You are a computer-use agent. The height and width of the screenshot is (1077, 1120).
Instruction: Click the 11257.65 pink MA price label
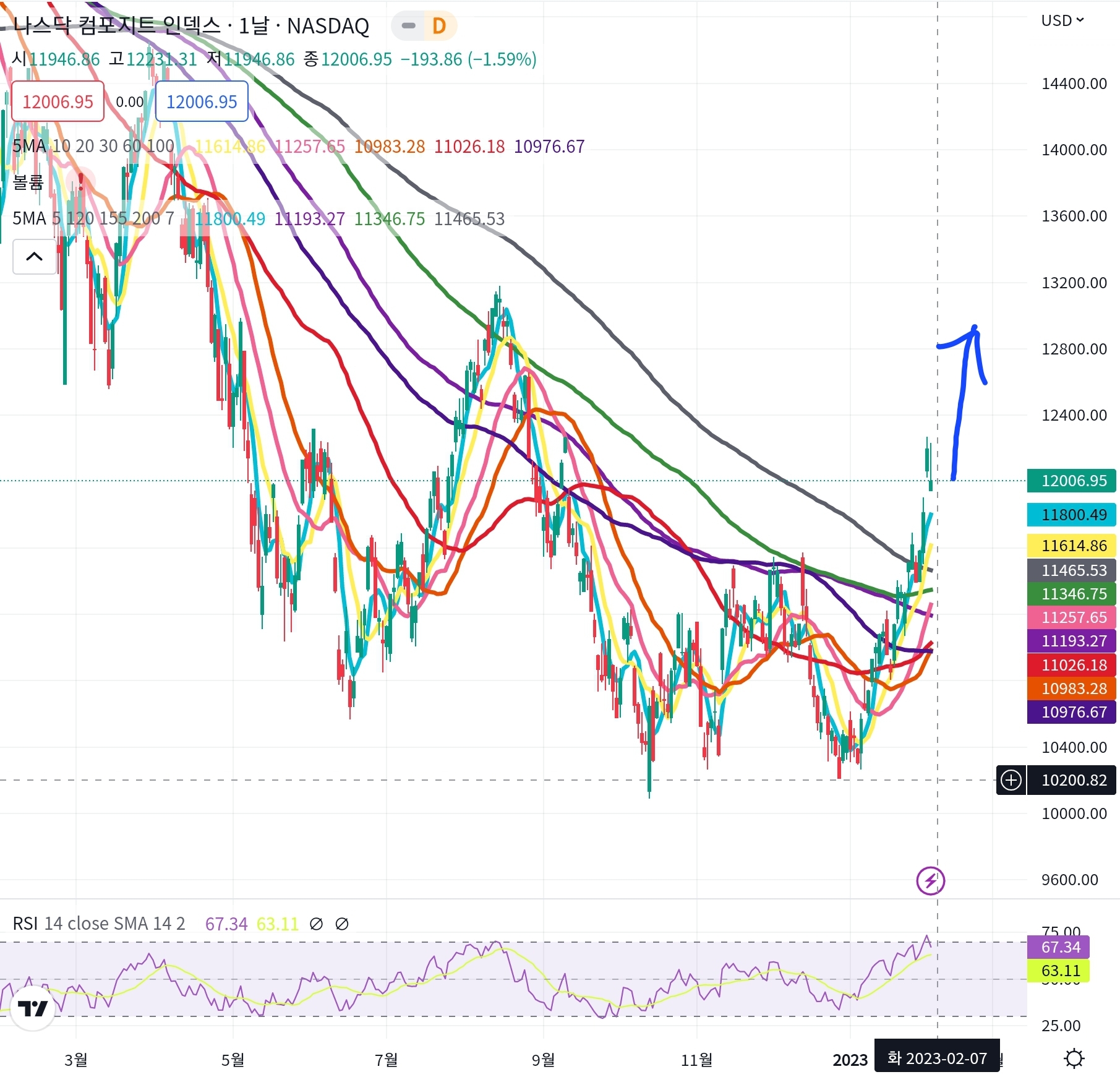[1072, 617]
